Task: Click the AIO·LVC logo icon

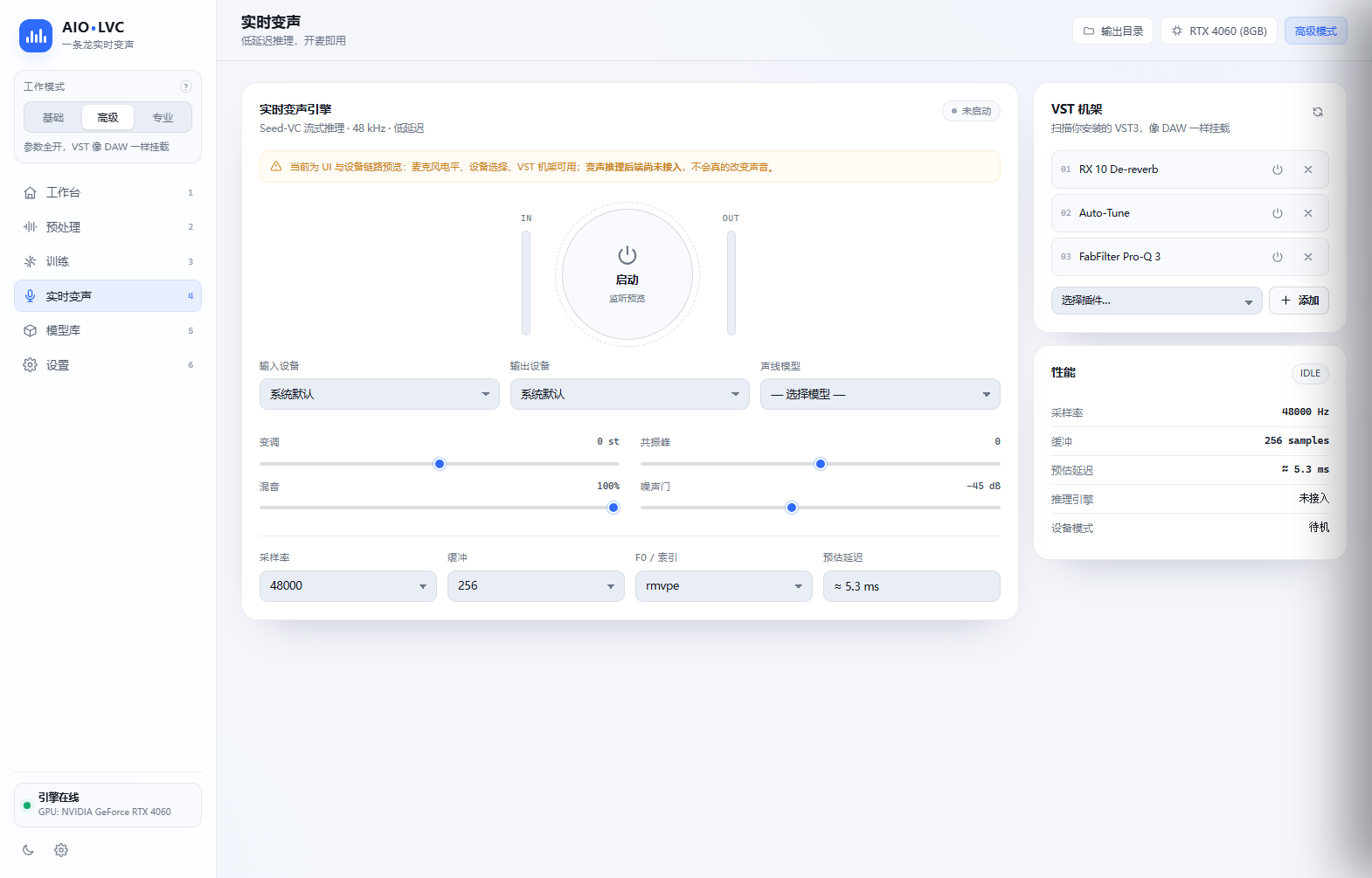Action: click(x=36, y=36)
